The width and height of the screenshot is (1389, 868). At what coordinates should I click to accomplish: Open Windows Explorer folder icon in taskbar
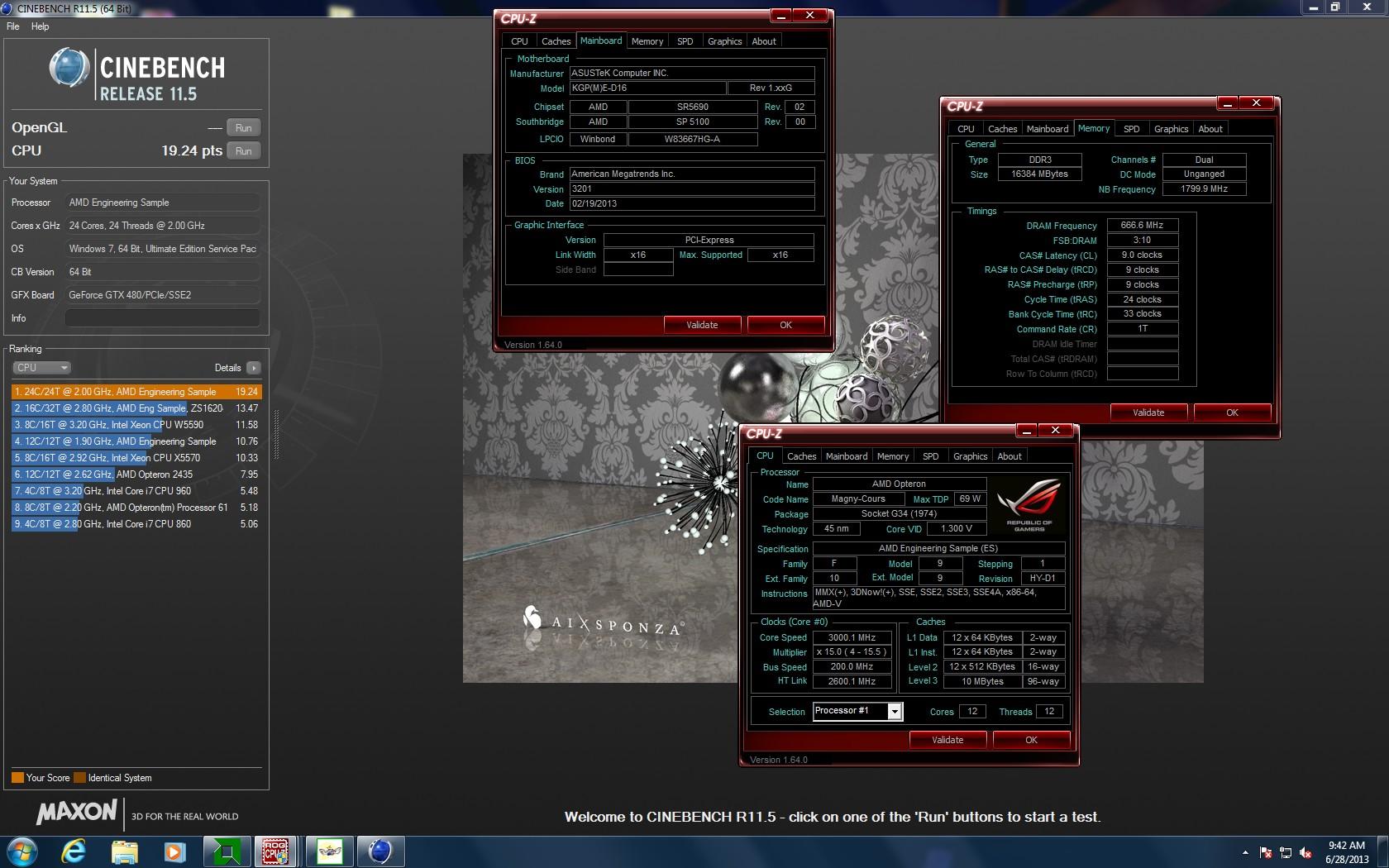(125, 851)
